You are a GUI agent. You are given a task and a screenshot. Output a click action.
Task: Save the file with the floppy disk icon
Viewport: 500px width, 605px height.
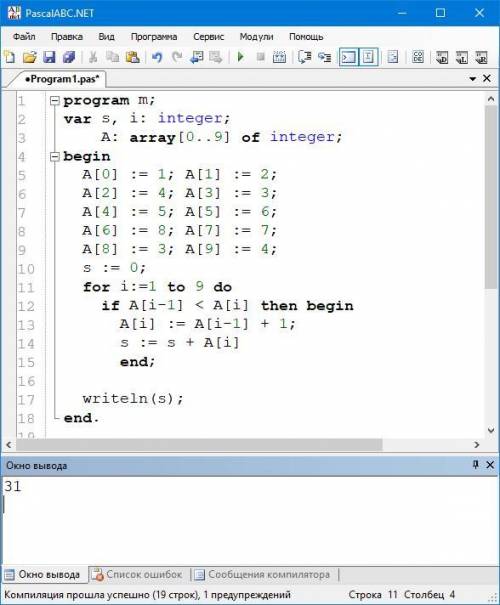[49, 57]
